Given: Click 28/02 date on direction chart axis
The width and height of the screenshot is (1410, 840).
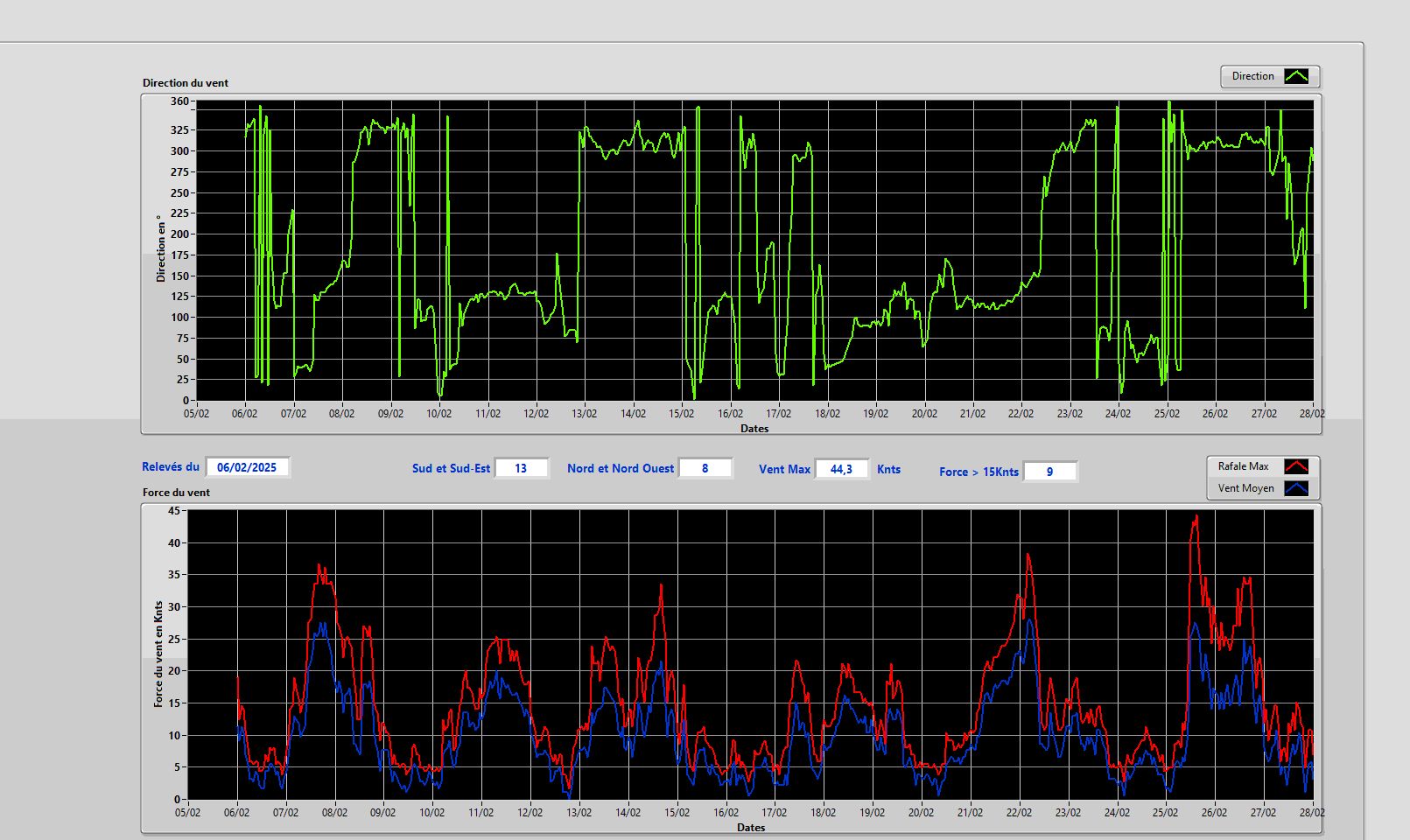Looking at the screenshot, I should [1312, 414].
